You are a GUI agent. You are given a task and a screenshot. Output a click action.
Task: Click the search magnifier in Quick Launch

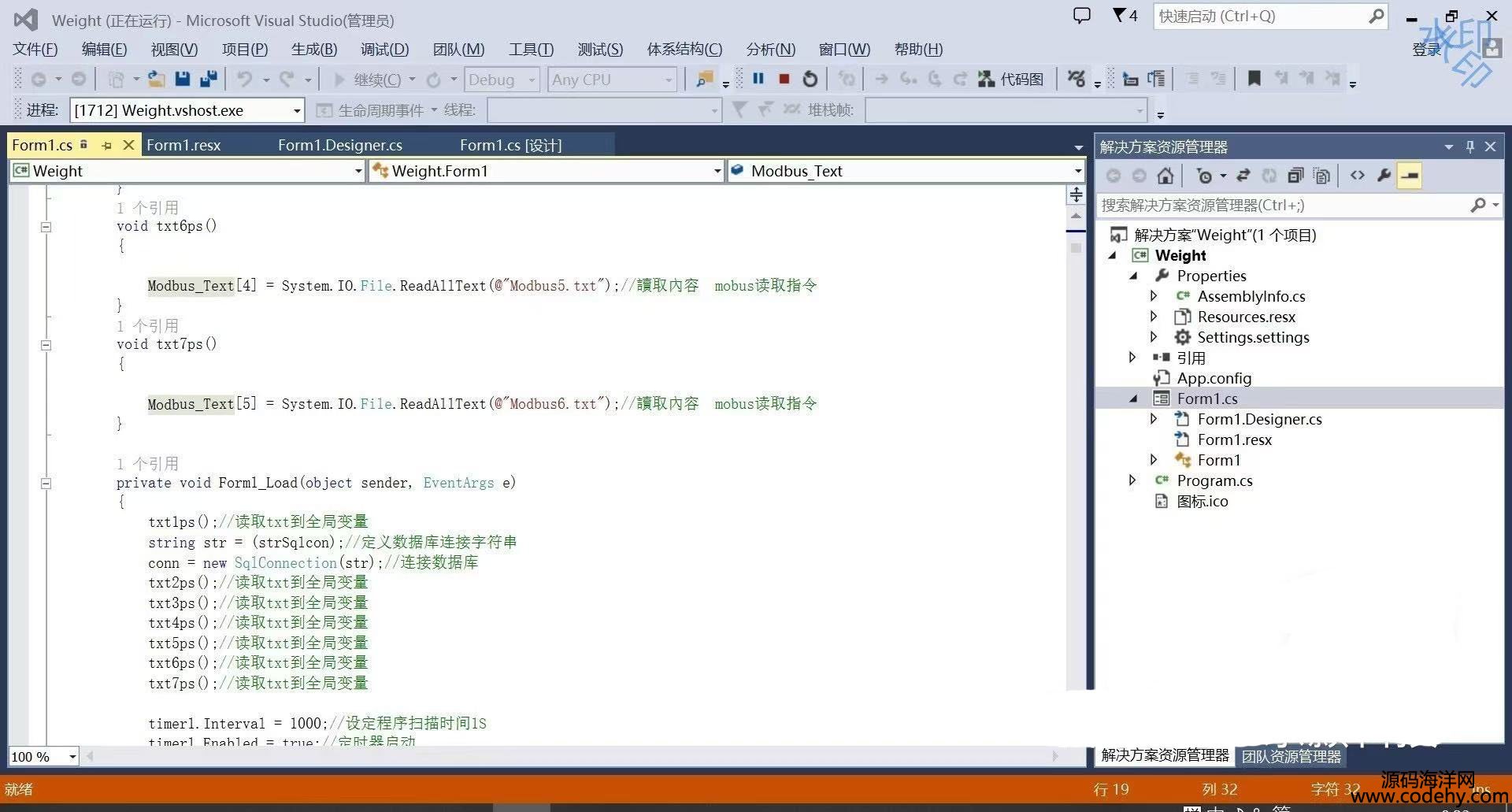[1376, 16]
